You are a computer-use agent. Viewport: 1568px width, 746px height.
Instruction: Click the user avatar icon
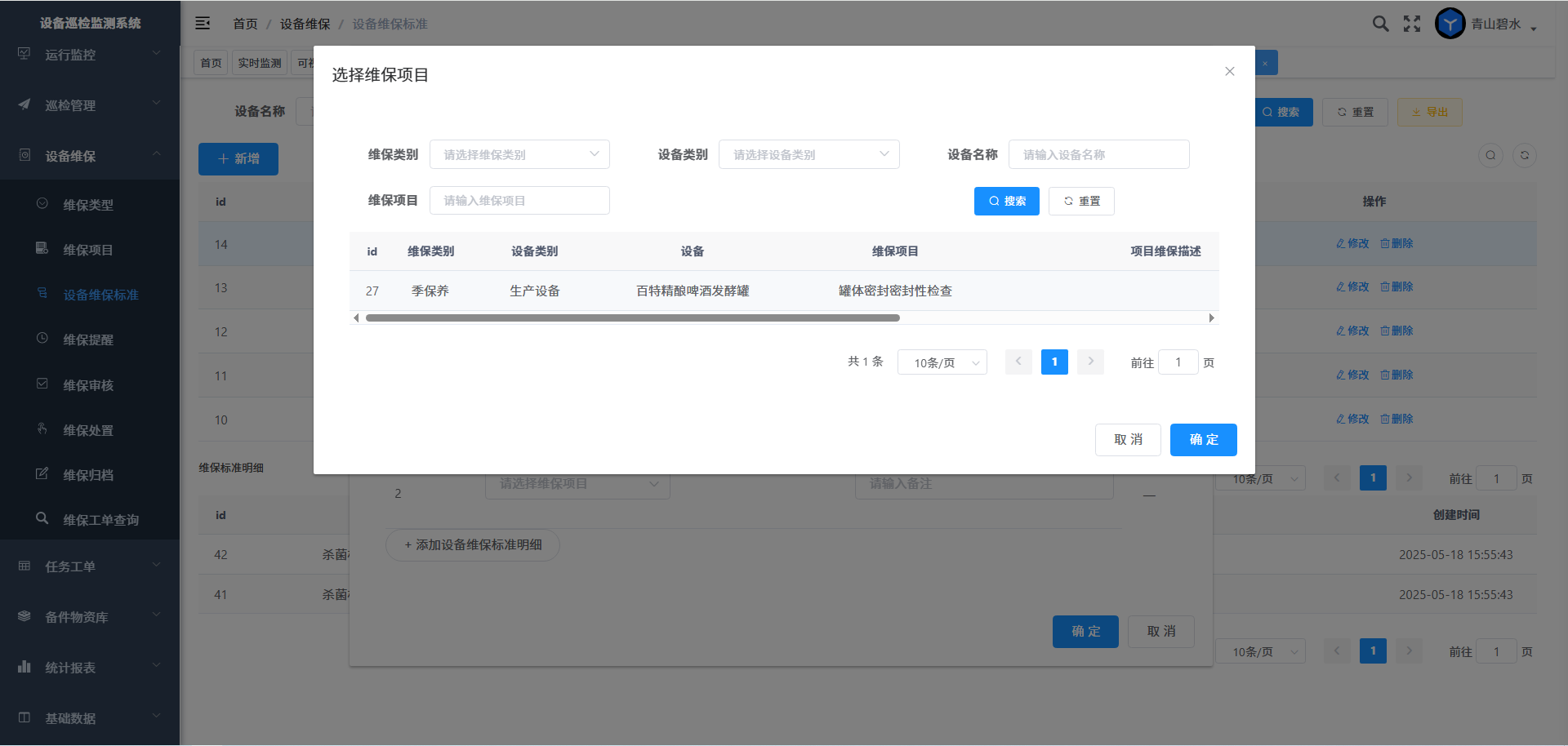pyautogui.click(x=1450, y=24)
